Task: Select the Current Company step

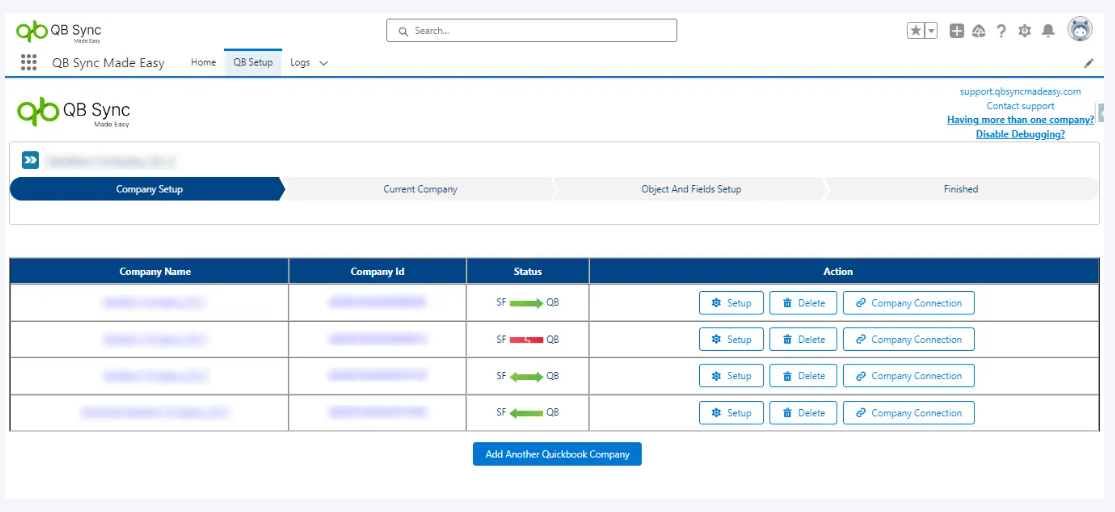Action: (420, 189)
